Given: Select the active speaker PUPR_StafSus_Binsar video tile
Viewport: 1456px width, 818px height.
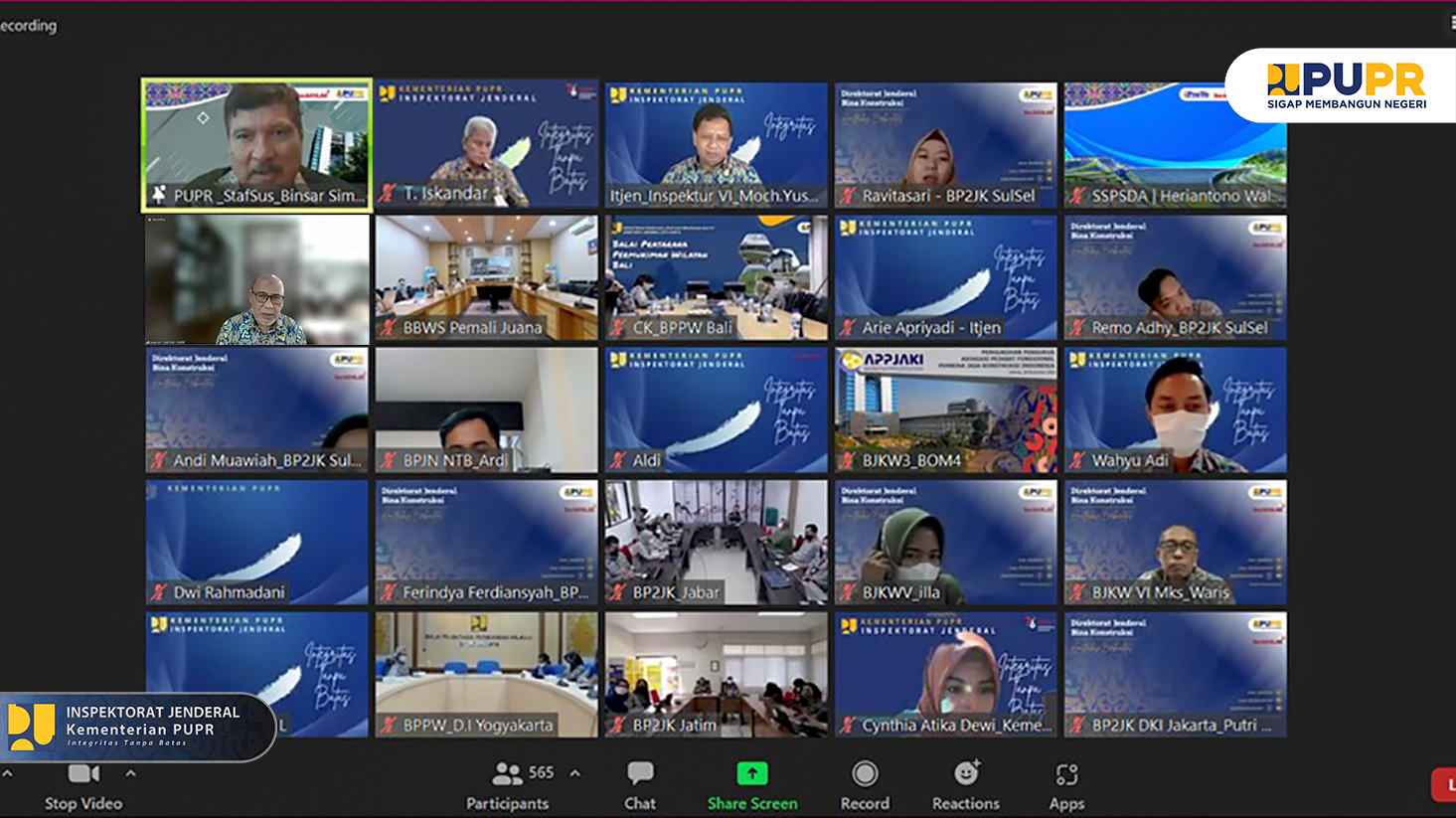Looking at the screenshot, I should (256, 145).
